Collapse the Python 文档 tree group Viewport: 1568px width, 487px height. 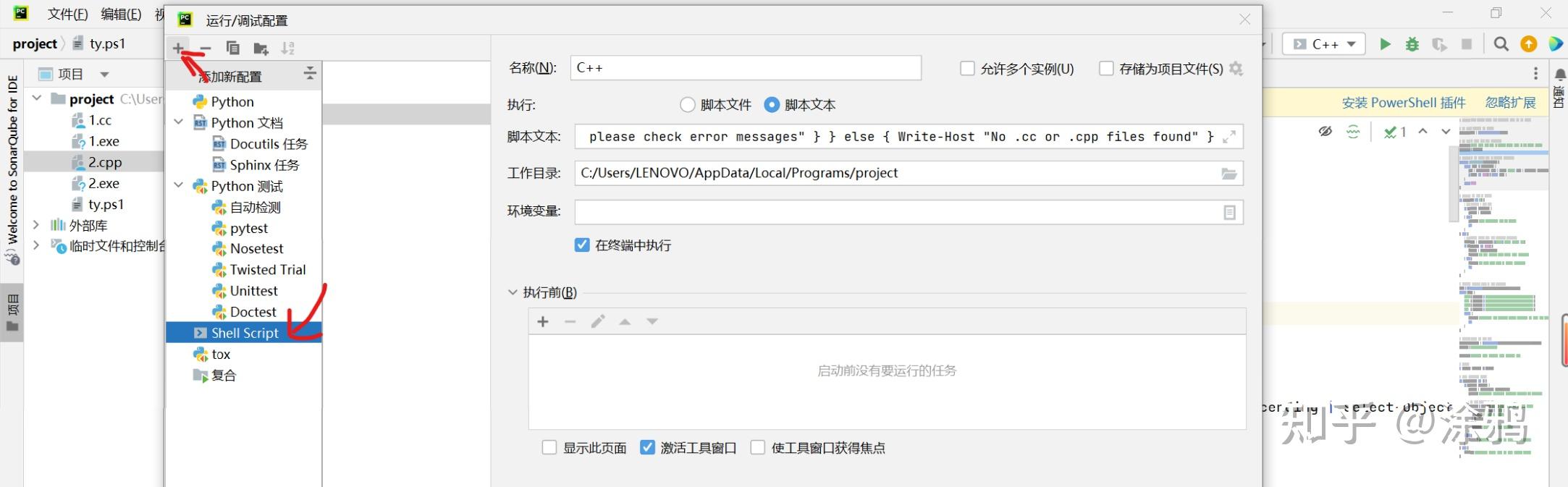(179, 122)
